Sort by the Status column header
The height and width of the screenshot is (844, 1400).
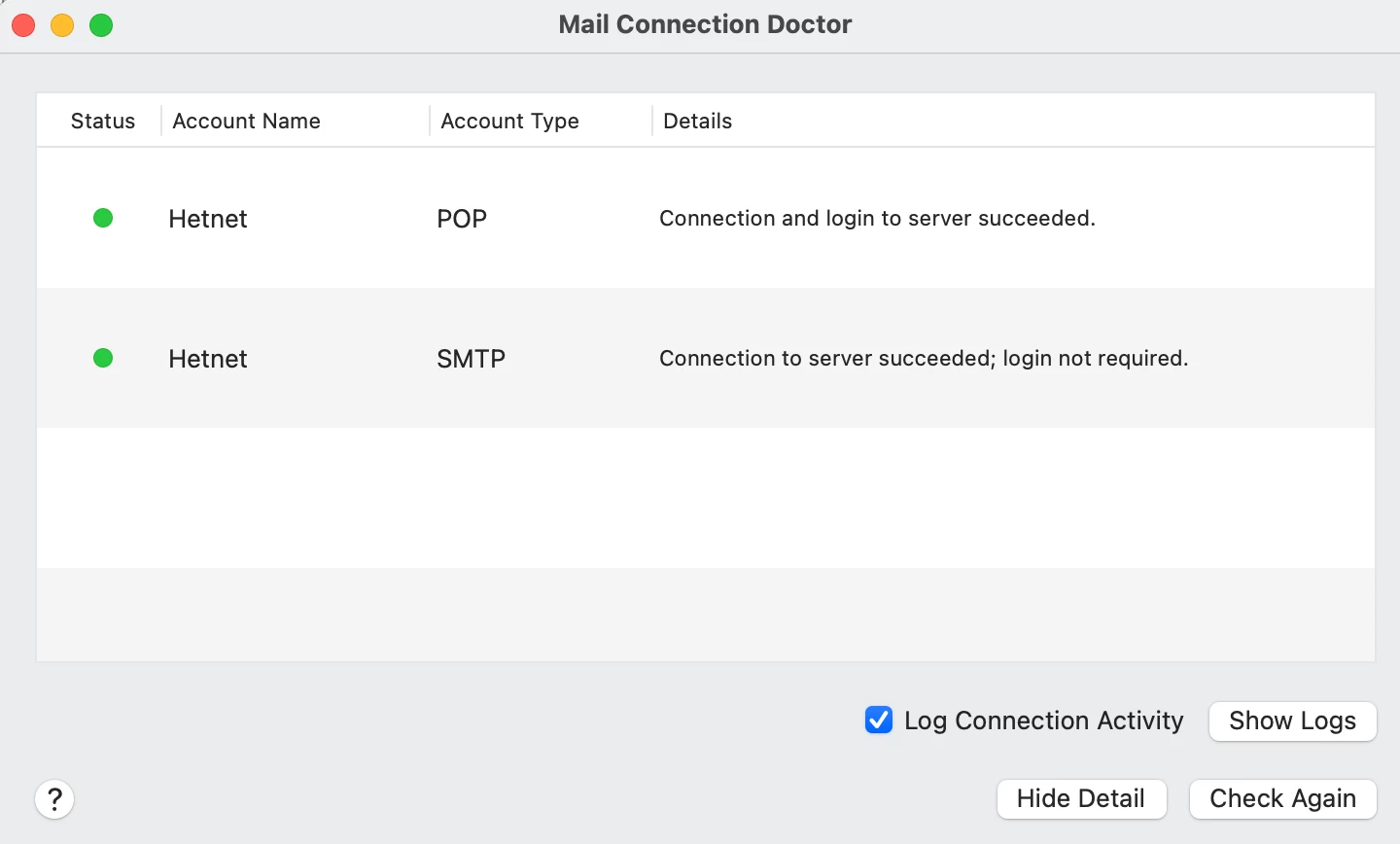point(102,121)
